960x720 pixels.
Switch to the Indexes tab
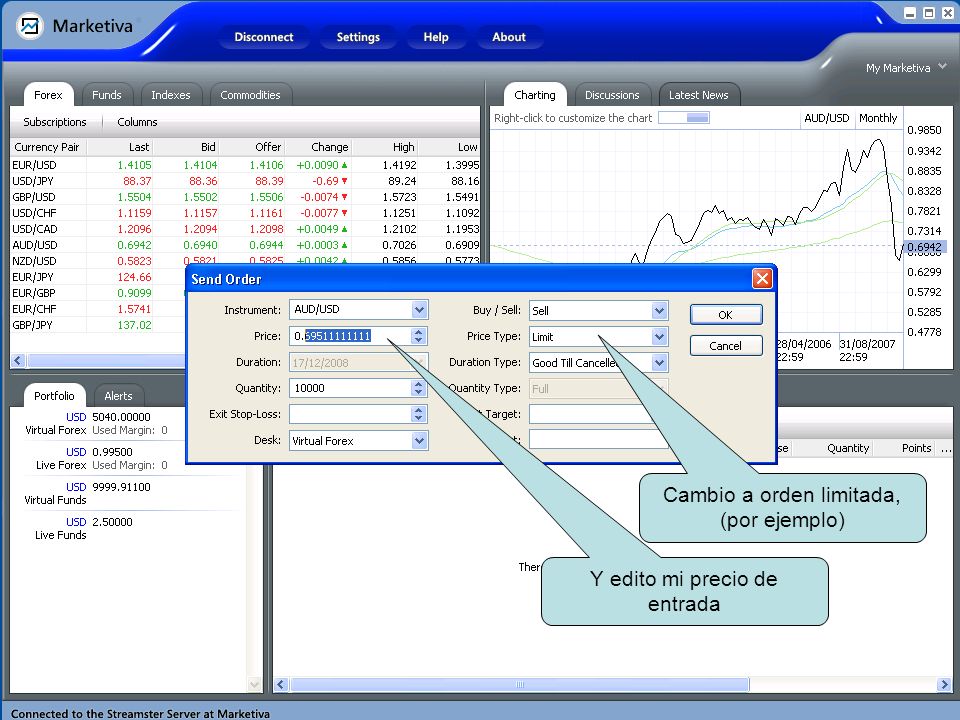[171, 95]
